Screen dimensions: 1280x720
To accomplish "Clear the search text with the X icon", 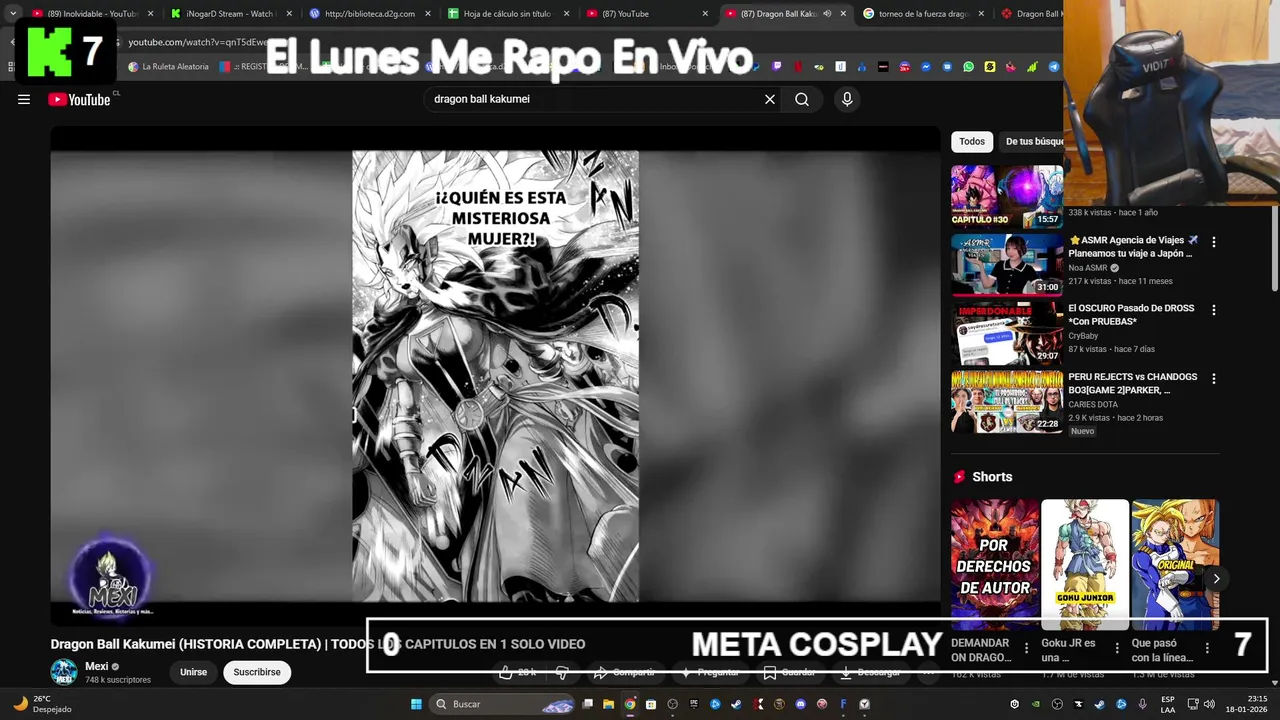I will (x=770, y=99).
